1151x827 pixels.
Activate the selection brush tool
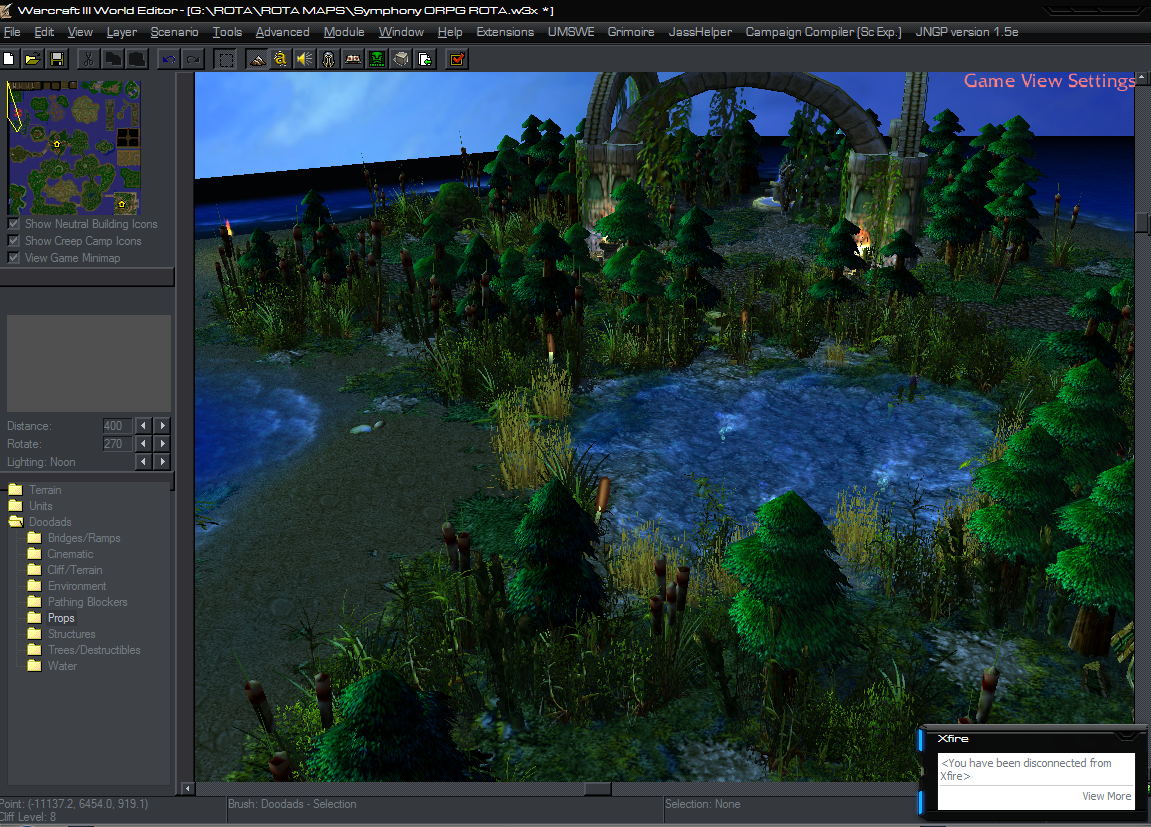(x=225, y=59)
